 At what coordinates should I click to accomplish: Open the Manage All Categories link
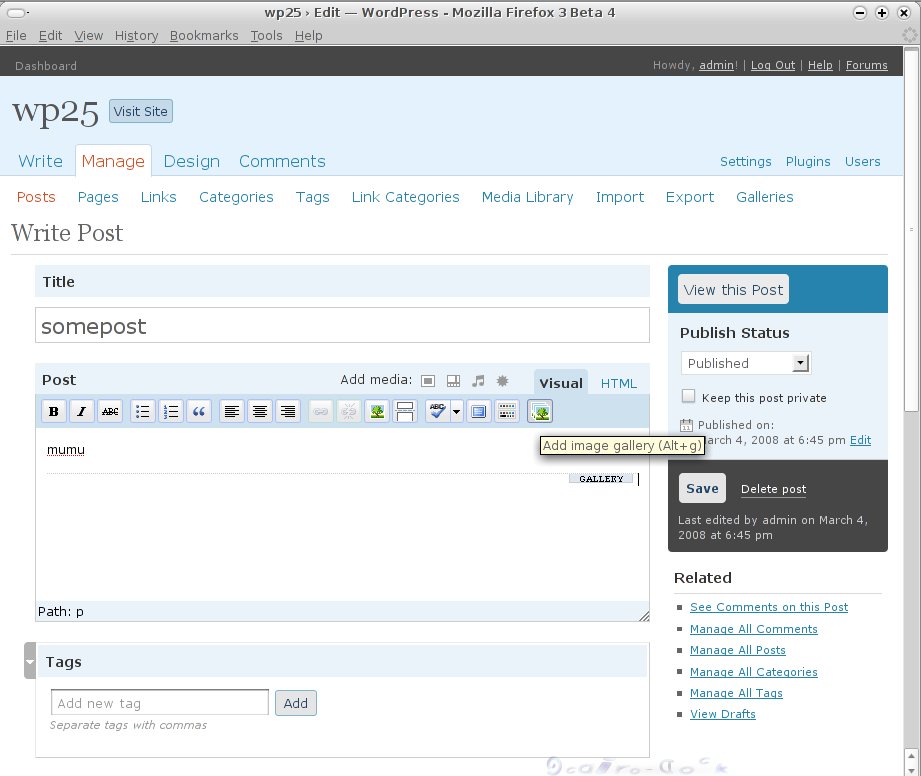754,671
